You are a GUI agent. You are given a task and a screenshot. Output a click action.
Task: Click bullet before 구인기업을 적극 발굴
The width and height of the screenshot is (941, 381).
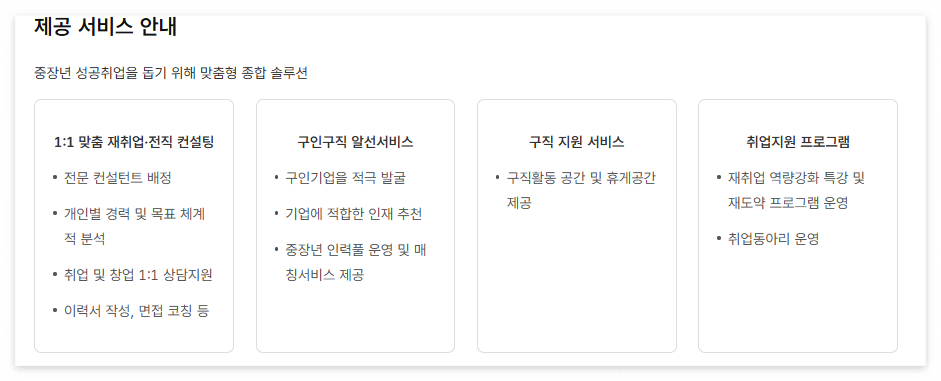pos(277,178)
